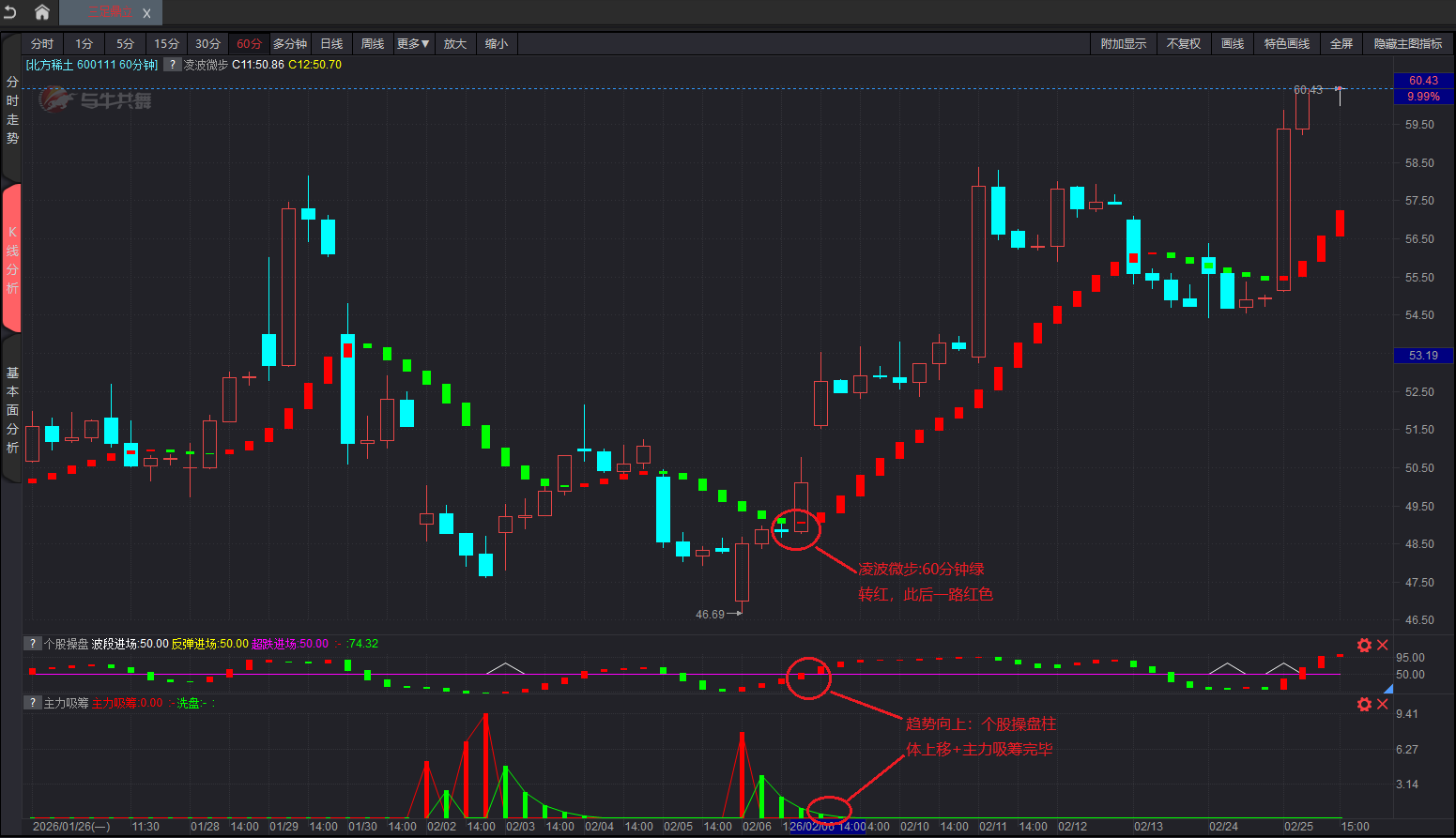Viewport: 1456px width, 838px height.
Task: Remove the 个股操盘 indicator panel with X
Action: (x=1383, y=645)
